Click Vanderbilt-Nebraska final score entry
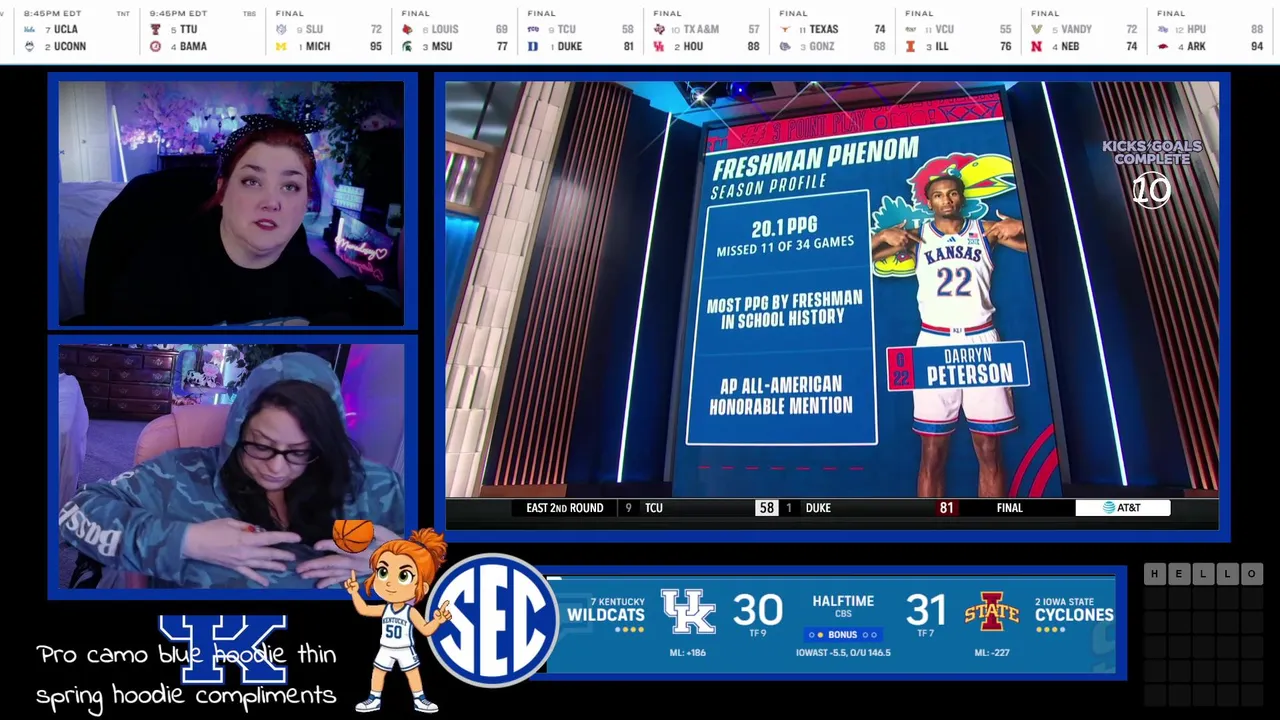This screenshot has width=1280, height=720. pos(1084,32)
